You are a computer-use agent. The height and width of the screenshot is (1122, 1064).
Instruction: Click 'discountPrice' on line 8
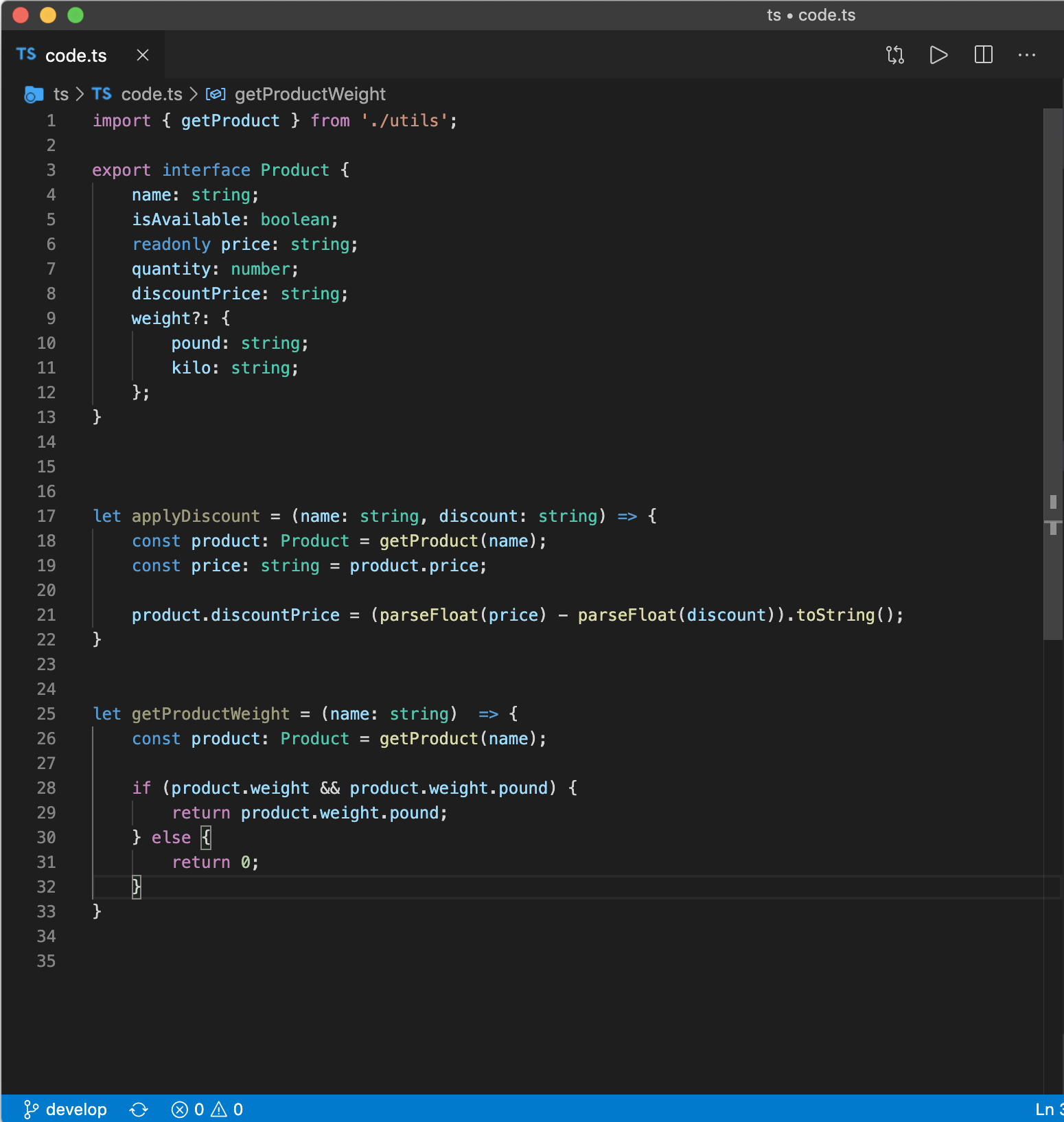pos(196,294)
